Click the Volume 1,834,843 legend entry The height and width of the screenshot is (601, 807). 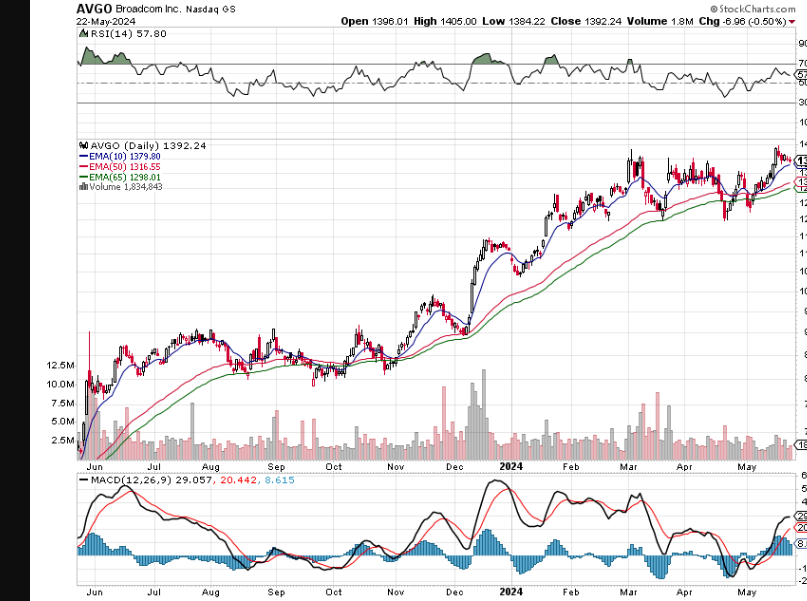tap(126, 187)
